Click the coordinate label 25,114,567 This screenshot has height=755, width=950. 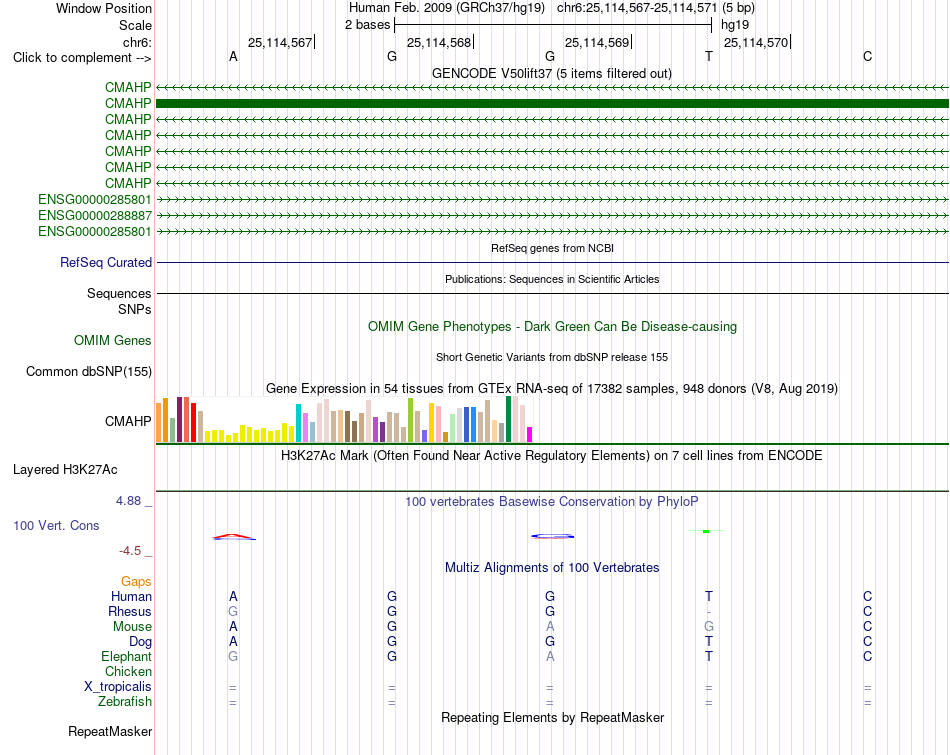coord(280,42)
